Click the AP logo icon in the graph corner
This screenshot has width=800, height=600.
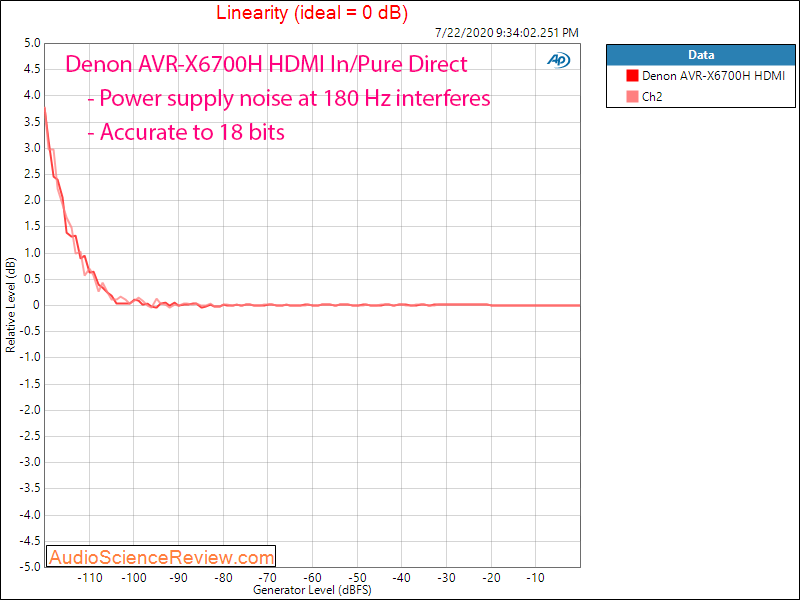click(x=559, y=60)
